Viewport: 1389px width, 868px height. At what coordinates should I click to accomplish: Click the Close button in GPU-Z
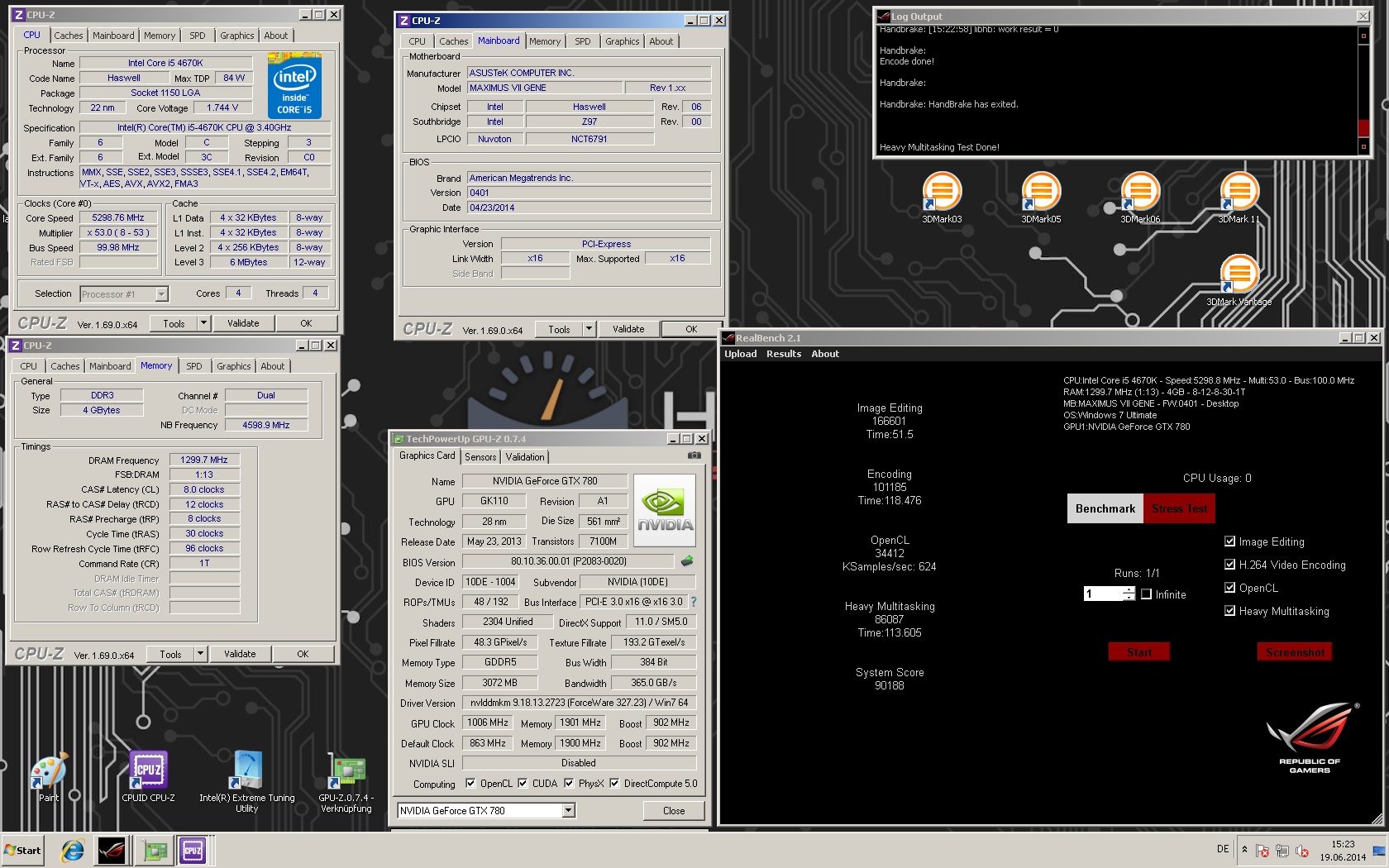coord(674,811)
